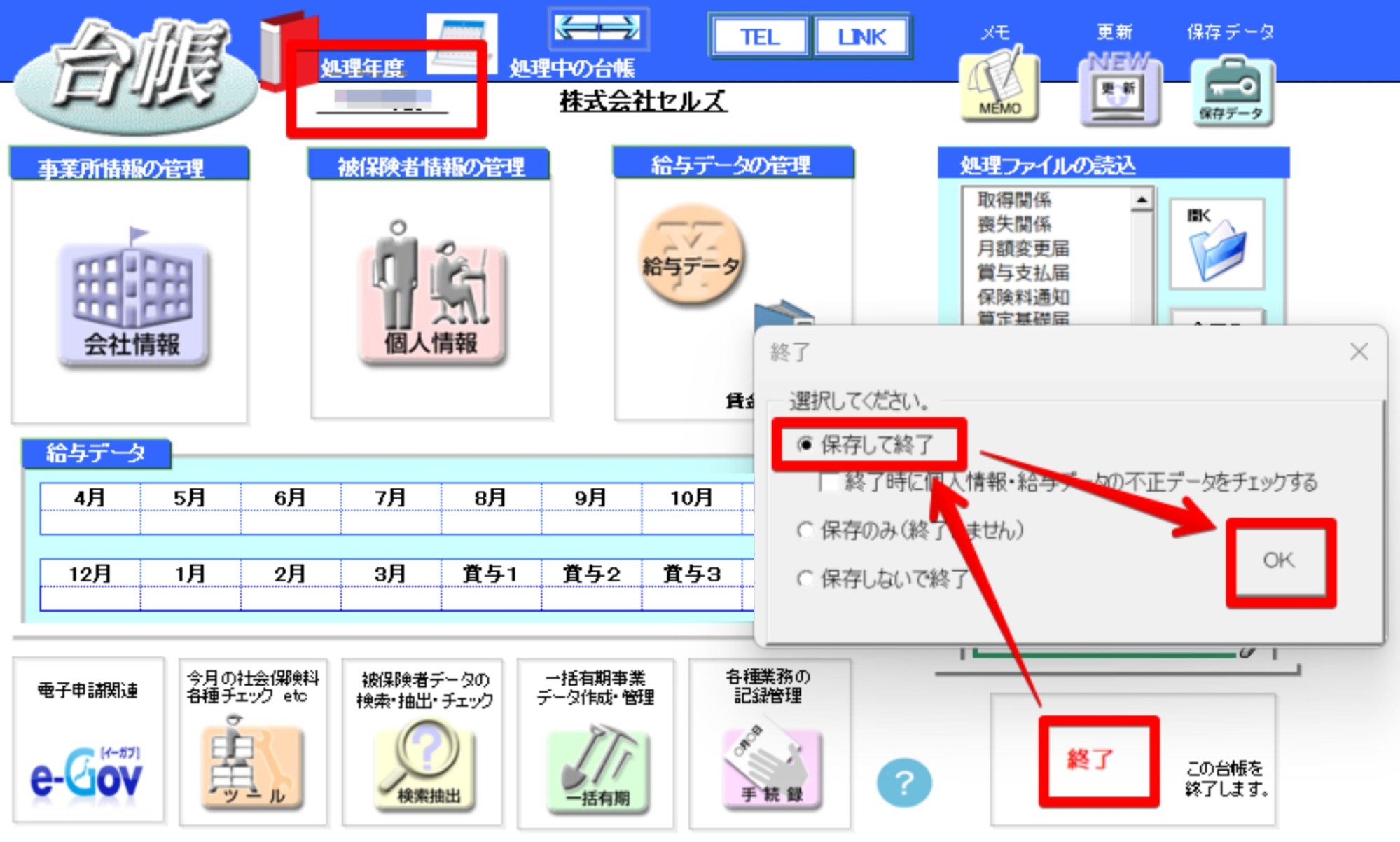The height and width of the screenshot is (842, 1400).
Task: Click the left-right arrows switch icon
Action: coord(598,28)
